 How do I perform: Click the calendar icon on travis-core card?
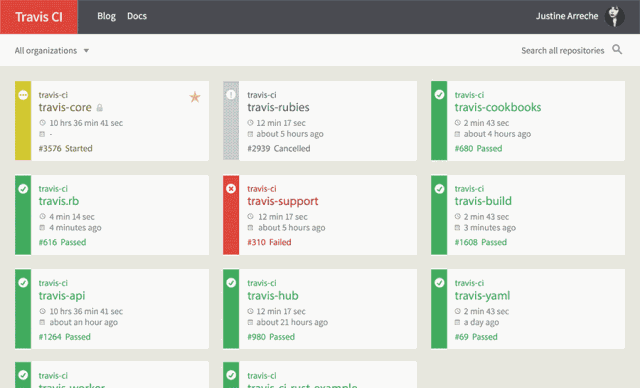42,134
